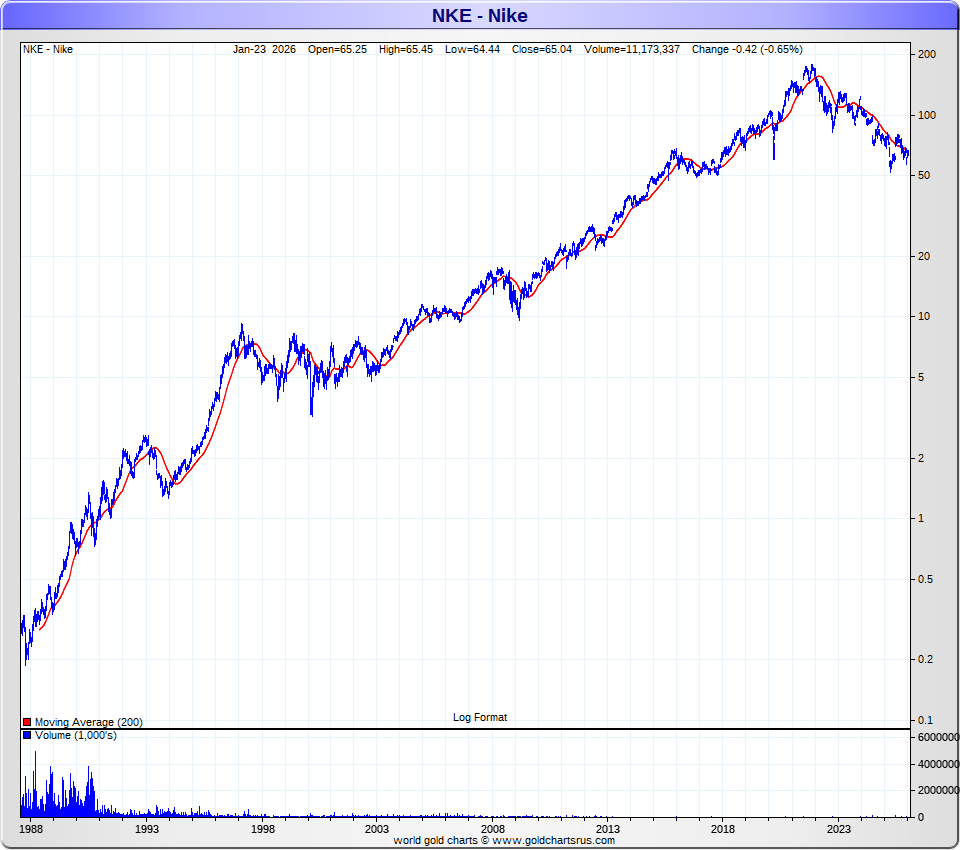Click the "High=65.45" value
This screenshot has height=850, width=960.
click(406, 49)
